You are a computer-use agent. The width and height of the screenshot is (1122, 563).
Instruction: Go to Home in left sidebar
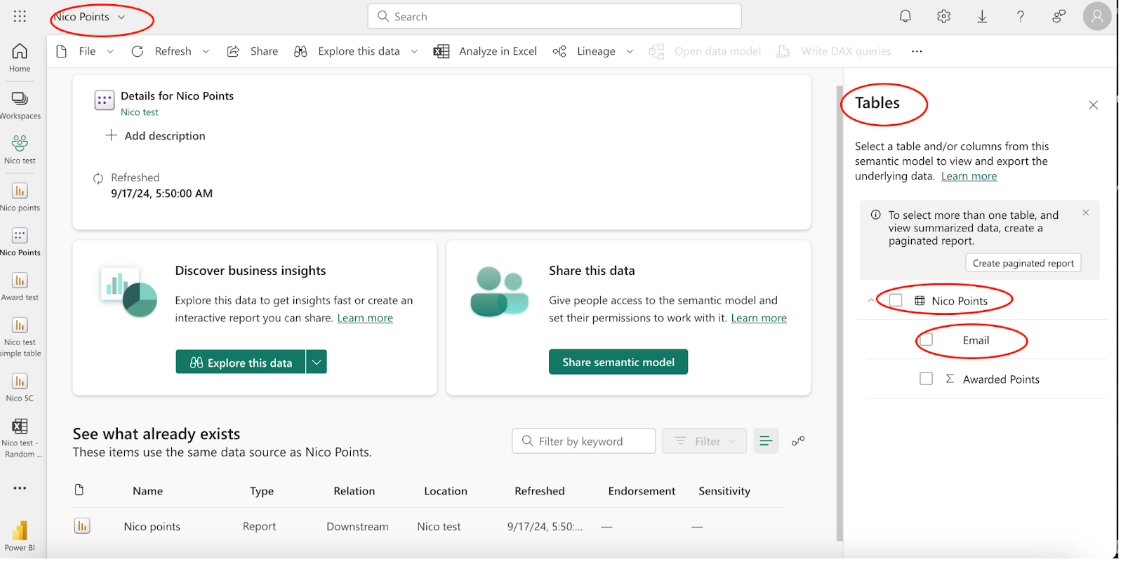tap(20, 57)
